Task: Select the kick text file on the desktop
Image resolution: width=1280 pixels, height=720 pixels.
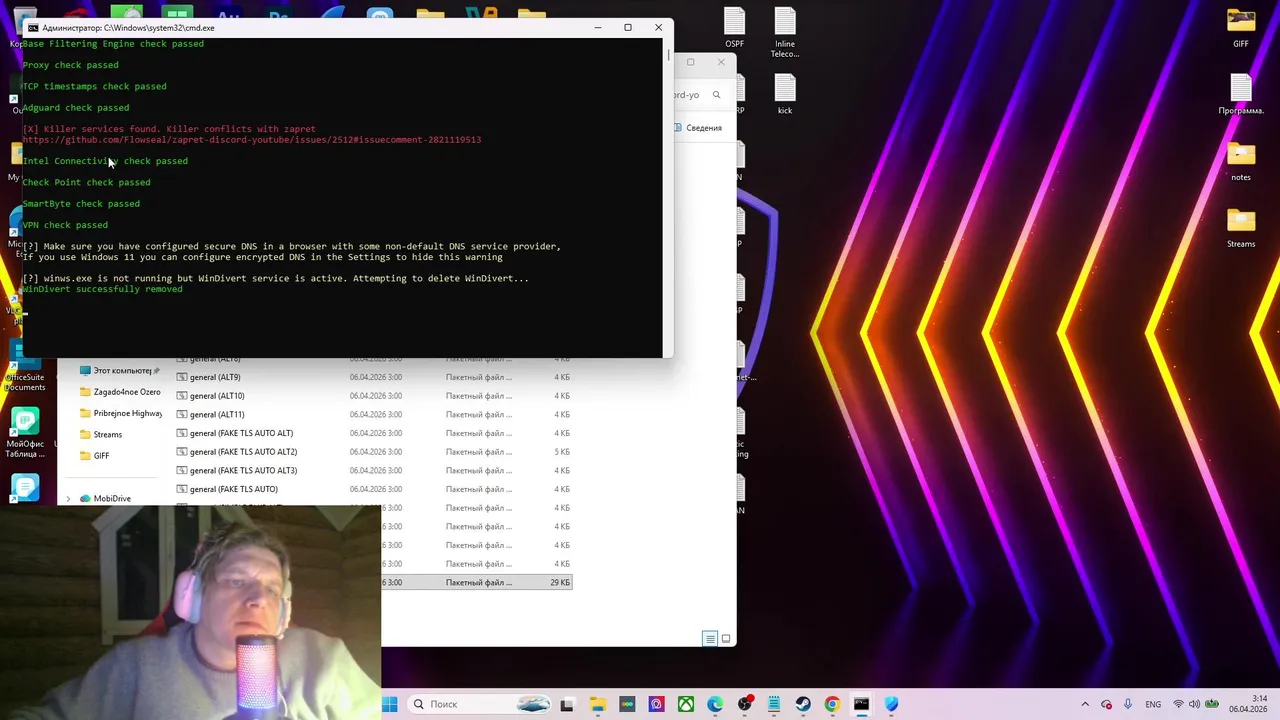Action: 784,94
